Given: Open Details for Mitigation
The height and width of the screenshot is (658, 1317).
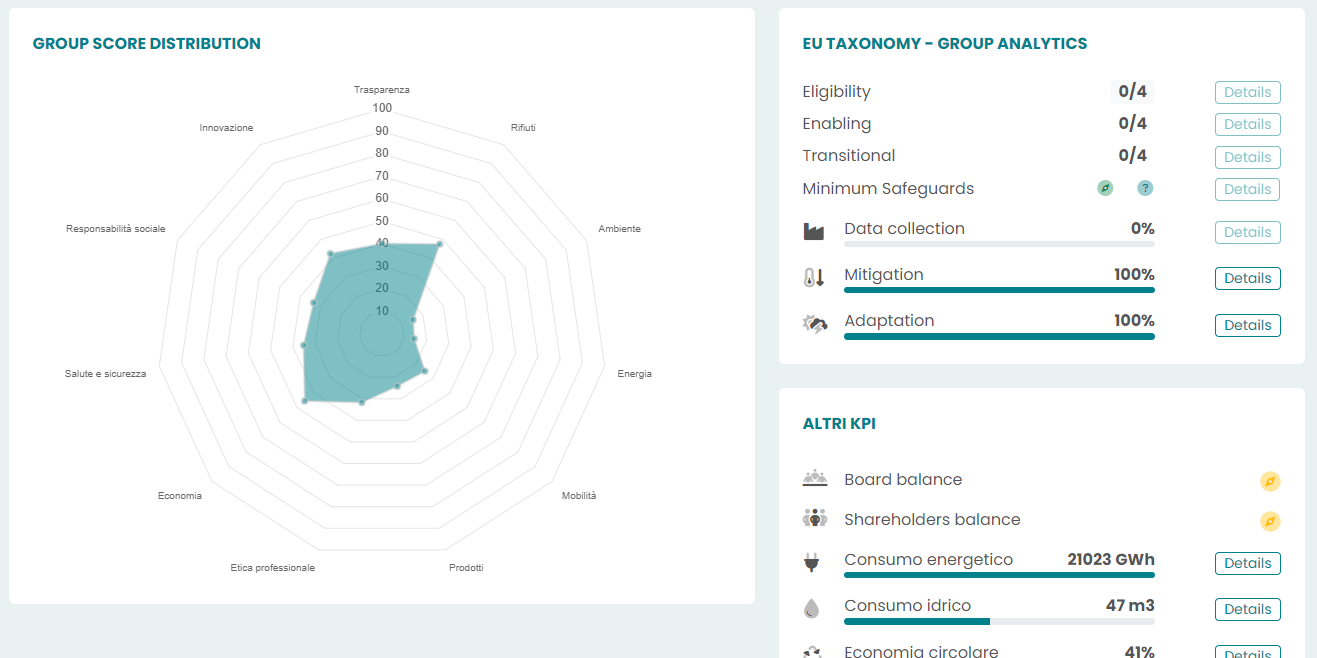Looking at the screenshot, I should 1247,278.
